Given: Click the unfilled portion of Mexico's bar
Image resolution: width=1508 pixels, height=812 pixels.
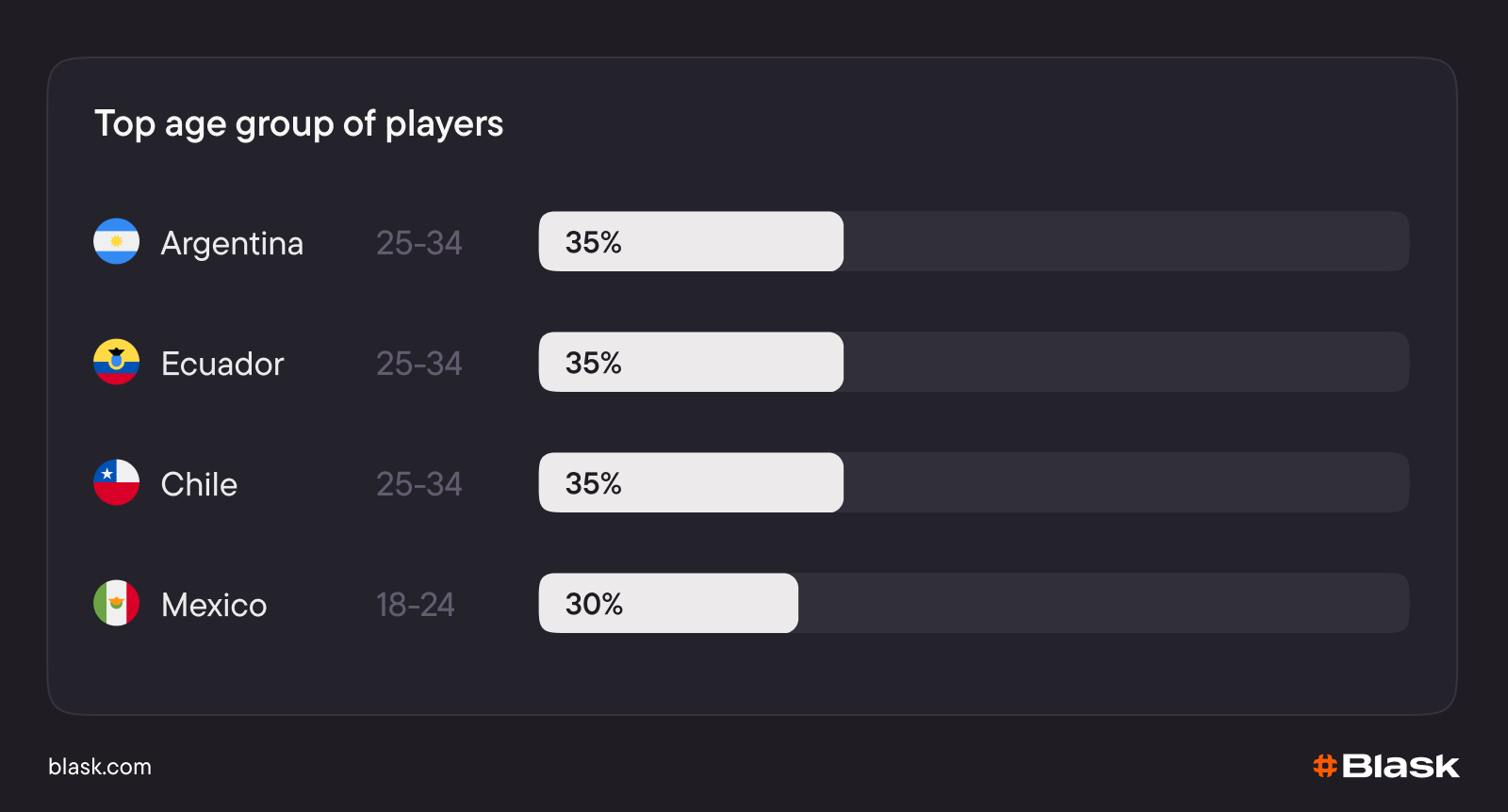Looking at the screenshot, I should coord(1104,603).
